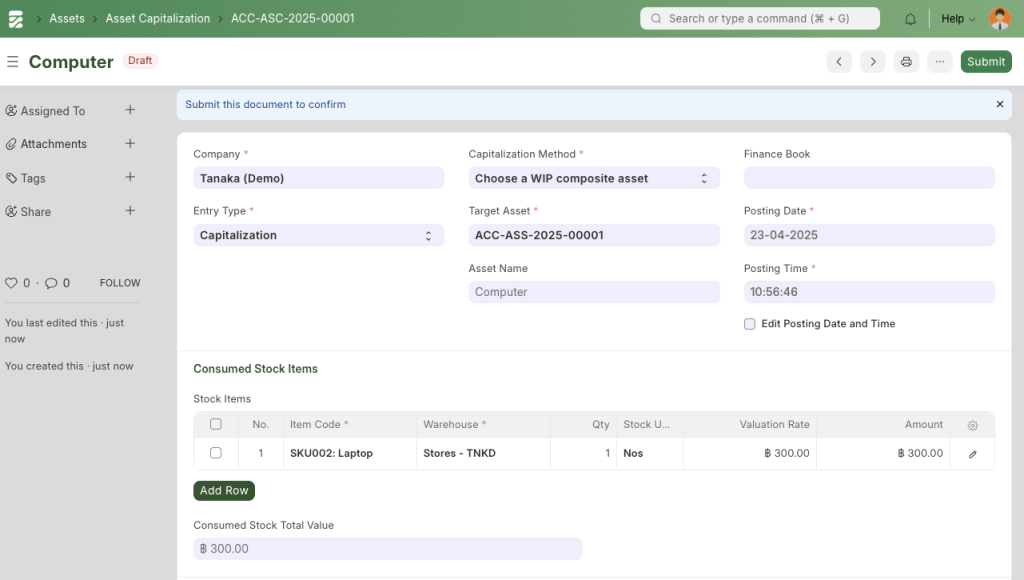Image resolution: width=1024 pixels, height=580 pixels.
Task: Check the select-all header checkbox
Action: pyautogui.click(x=216, y=424)
